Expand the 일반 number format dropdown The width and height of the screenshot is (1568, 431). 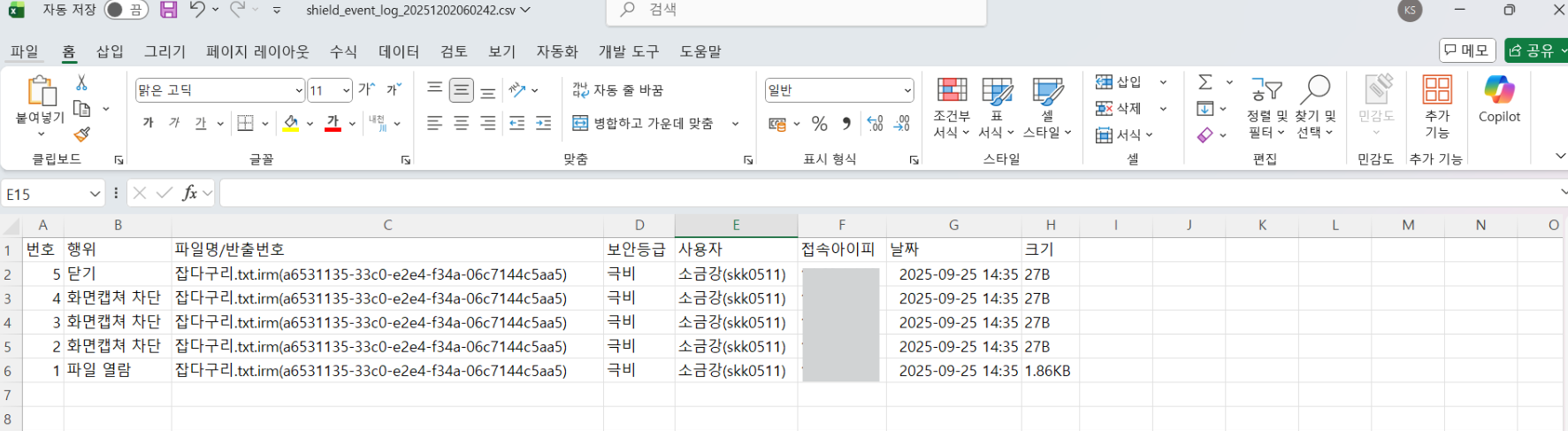906,90
